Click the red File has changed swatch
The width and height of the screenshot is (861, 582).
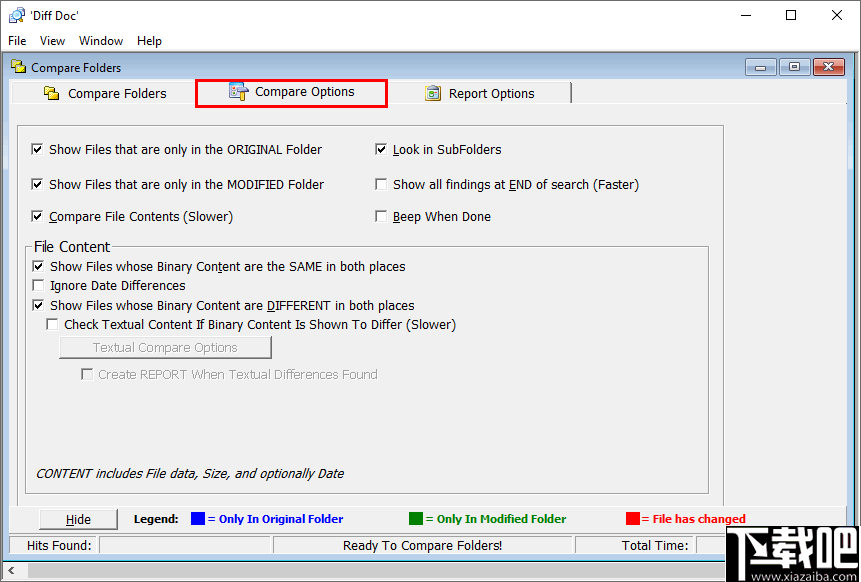coord(633,518)
